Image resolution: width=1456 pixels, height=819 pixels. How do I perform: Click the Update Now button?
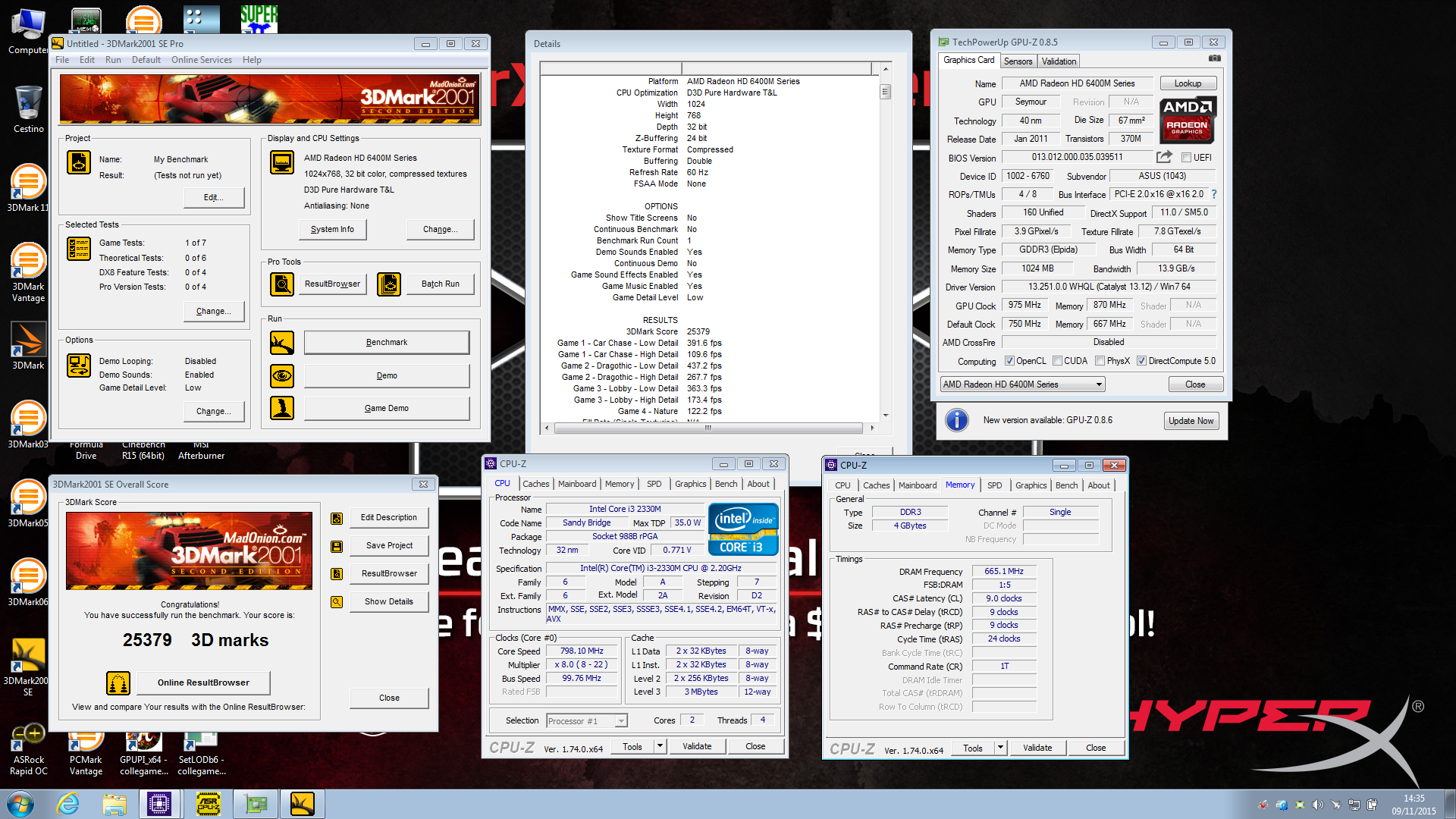point(1191,421)
